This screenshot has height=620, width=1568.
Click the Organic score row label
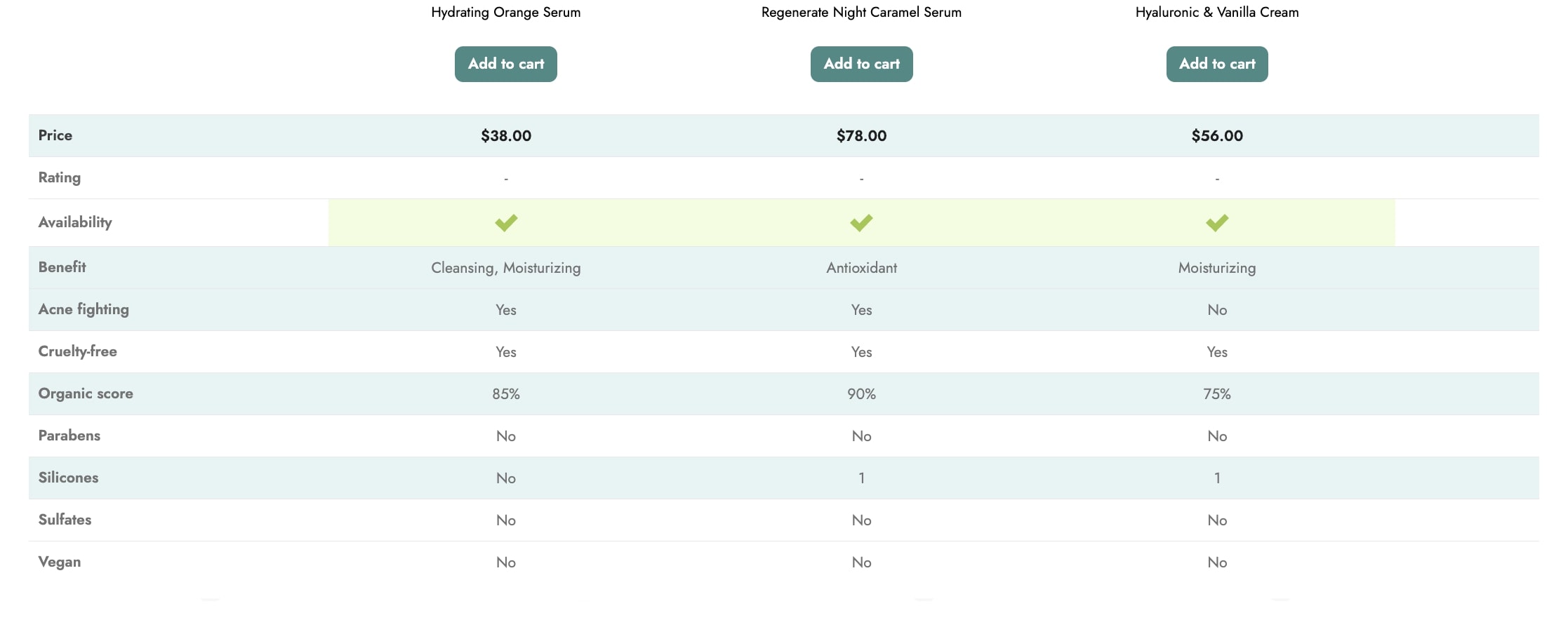86,393
